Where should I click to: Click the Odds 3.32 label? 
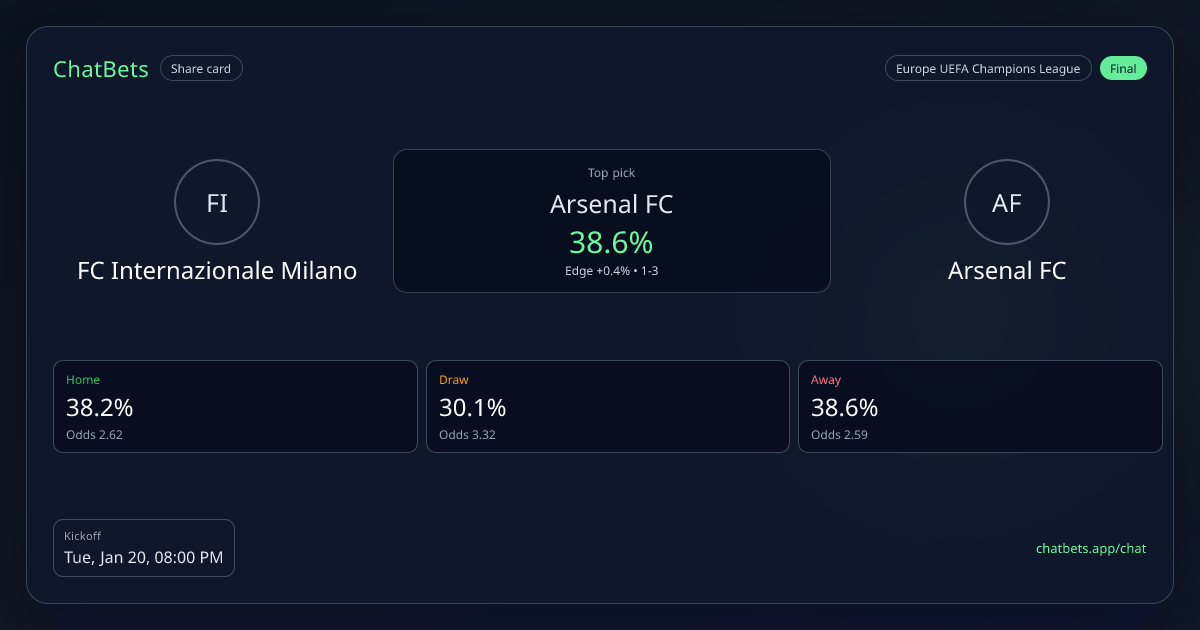(x=467, y=435)
